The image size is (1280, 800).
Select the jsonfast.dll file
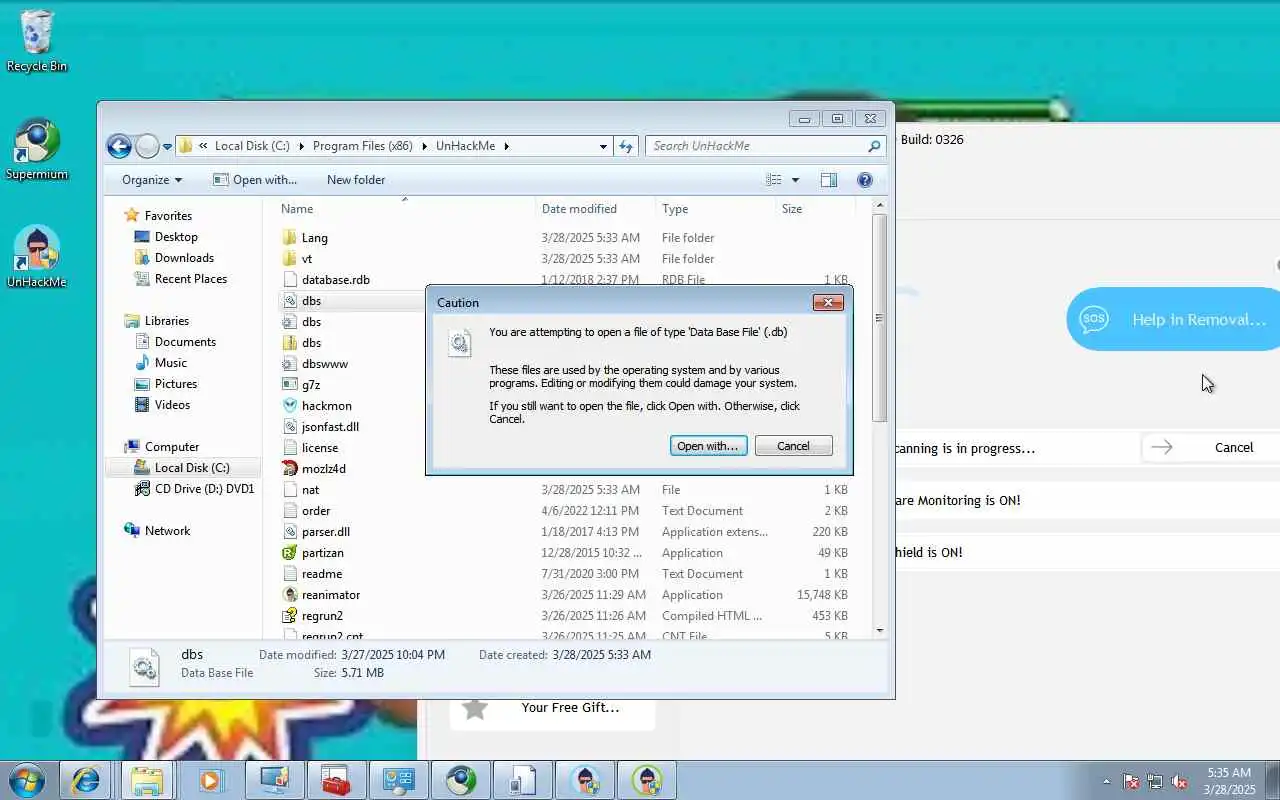click(x=330, y=427)
